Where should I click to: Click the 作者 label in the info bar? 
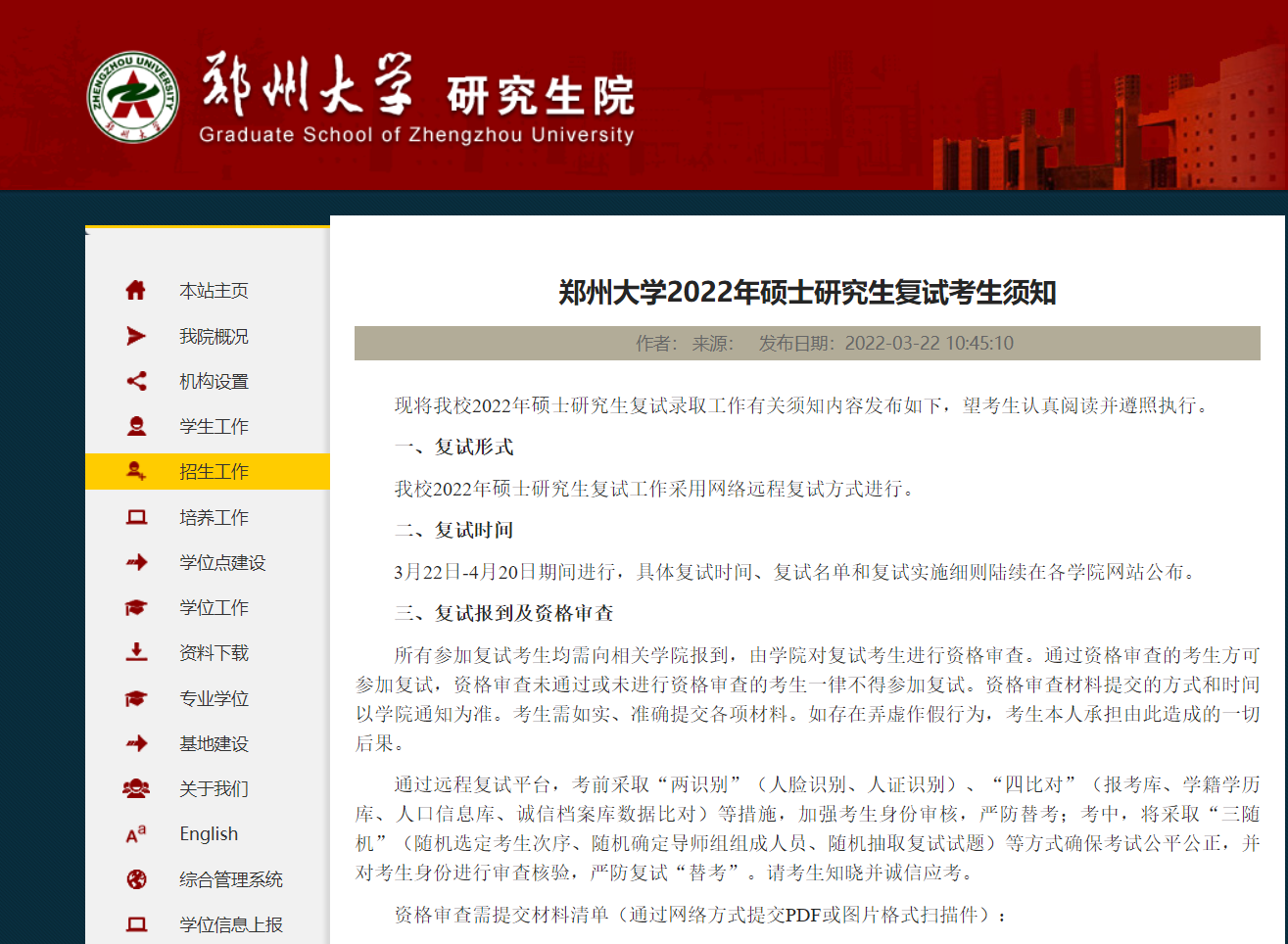656,344
